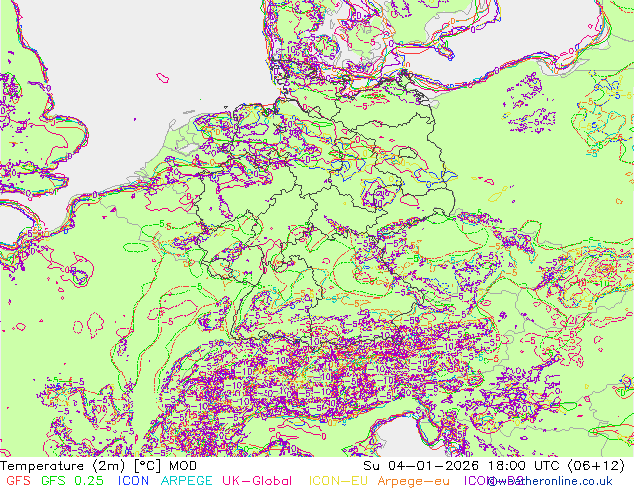Click the green 'GFS 0.25' legend label

[x=72, y=481]
